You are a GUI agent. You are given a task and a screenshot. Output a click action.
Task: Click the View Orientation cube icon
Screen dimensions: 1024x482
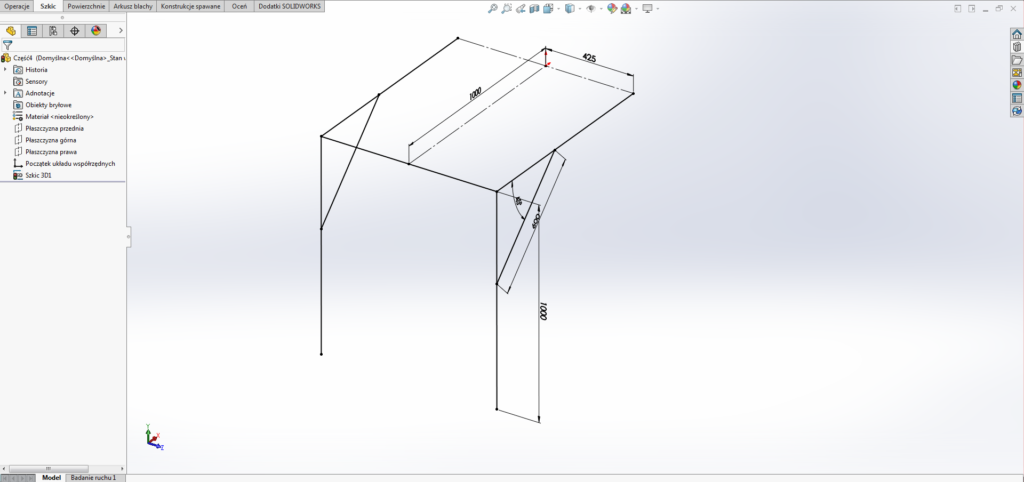[x=547, y=8]
